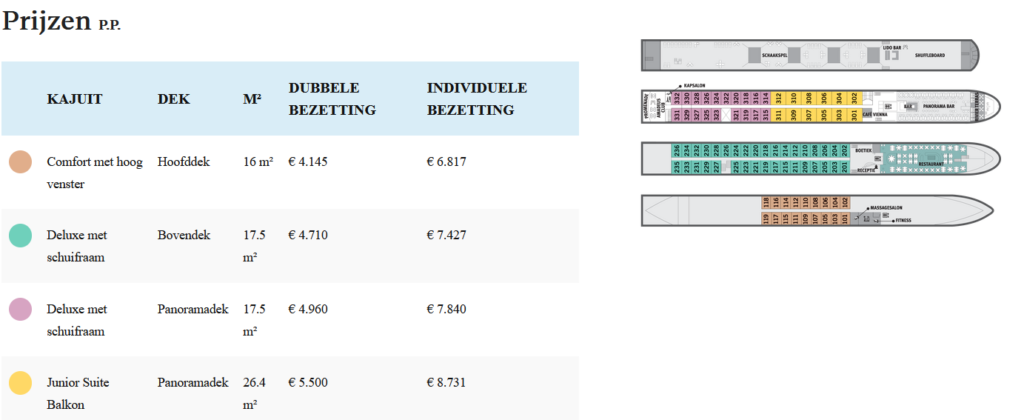Click the Comfort met hoog venster cabin name
The height and width of the screenshot is (420, 1024).
click(93, 172)
